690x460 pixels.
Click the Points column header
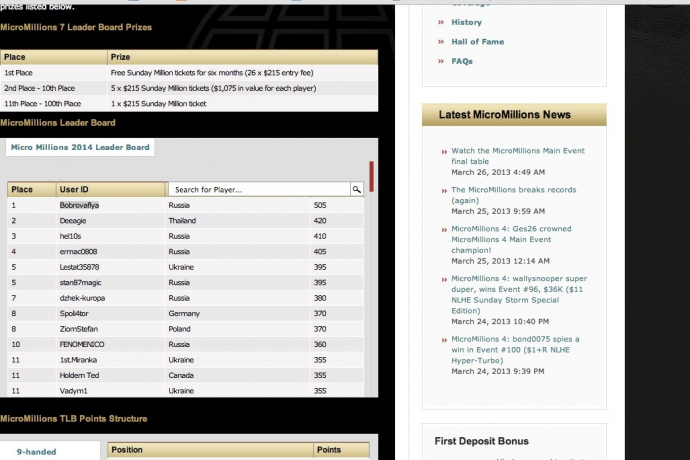coord(341,450)
